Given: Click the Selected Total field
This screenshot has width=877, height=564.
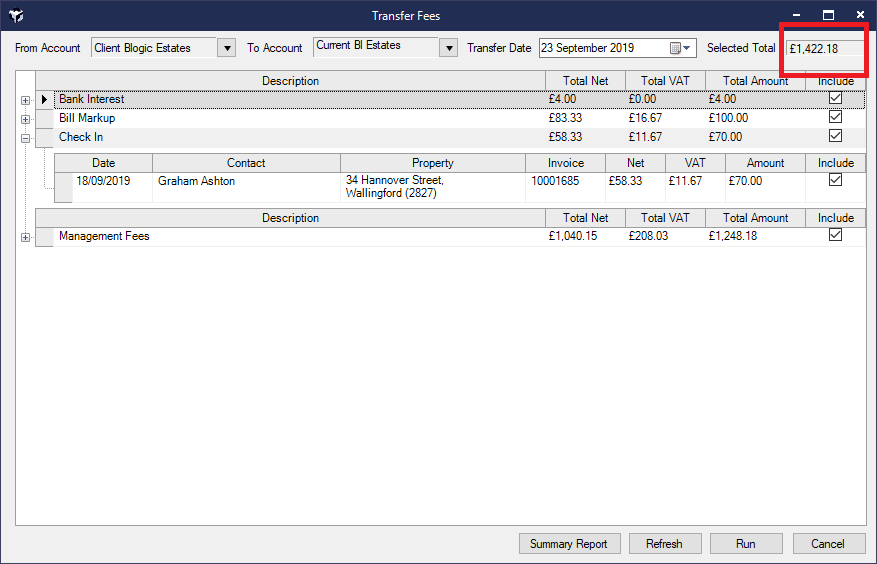Looking at the screenshot, I should pos(825,48).
